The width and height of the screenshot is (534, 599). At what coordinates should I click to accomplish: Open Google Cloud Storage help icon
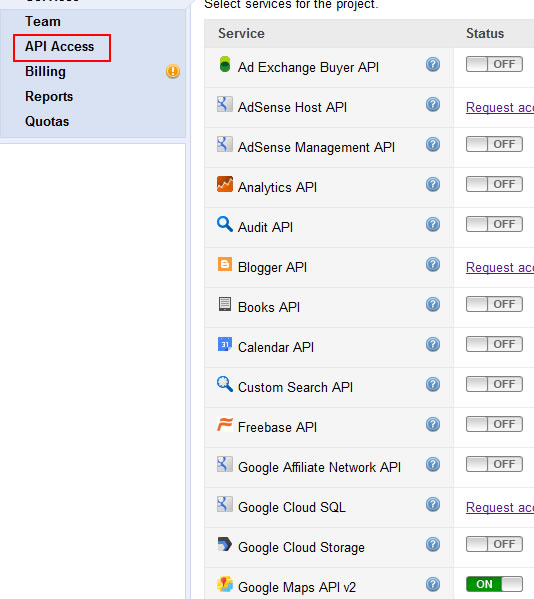coord(433,544)
